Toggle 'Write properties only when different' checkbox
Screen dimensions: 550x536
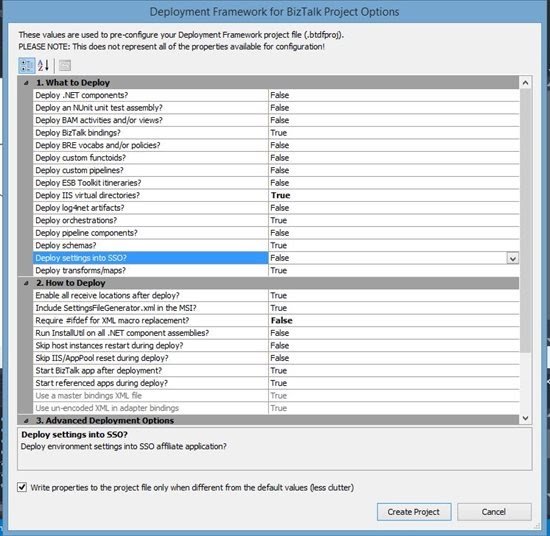coord(22,487)
